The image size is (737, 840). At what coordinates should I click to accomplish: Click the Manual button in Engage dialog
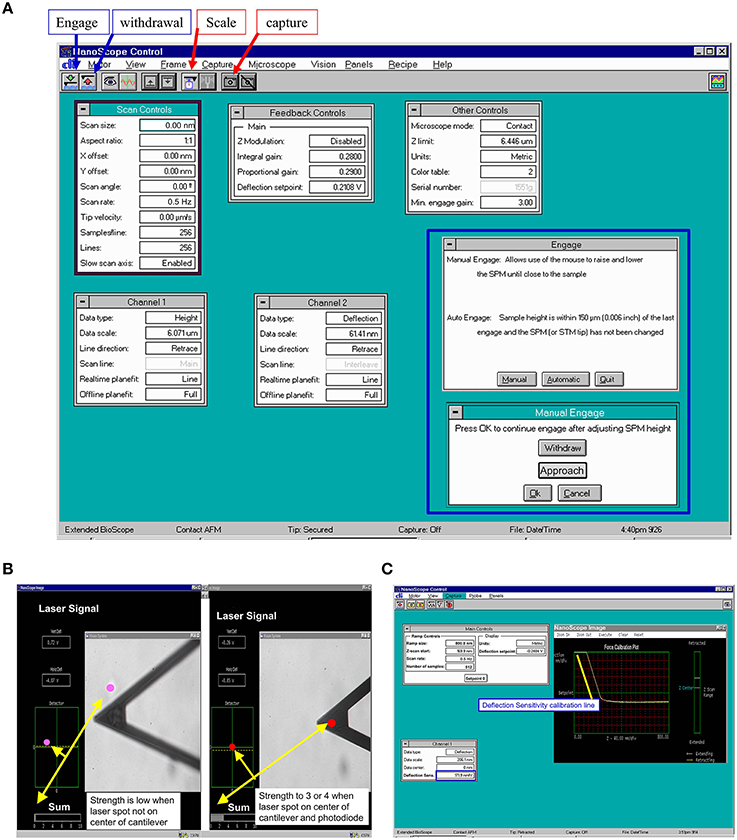[515, 379]
